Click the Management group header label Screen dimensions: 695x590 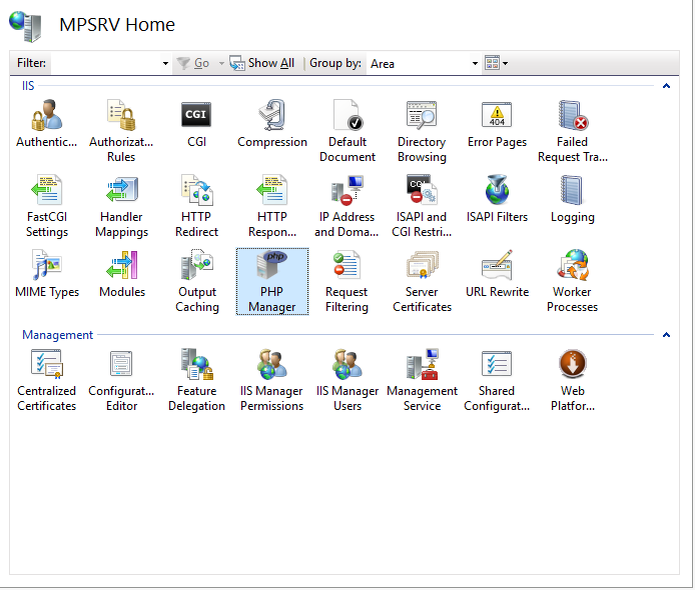(x=58, y=335)
